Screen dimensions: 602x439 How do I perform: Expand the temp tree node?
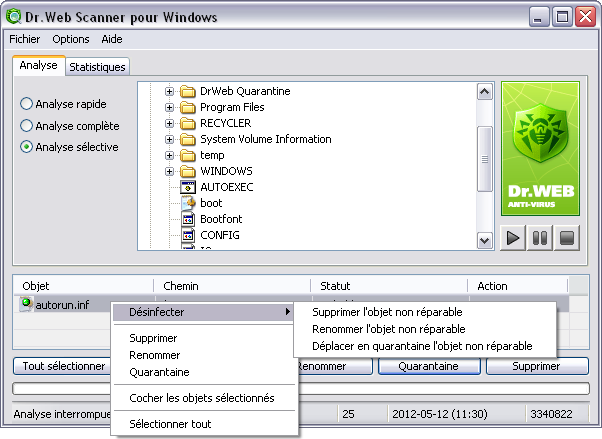tap(169, 156)
